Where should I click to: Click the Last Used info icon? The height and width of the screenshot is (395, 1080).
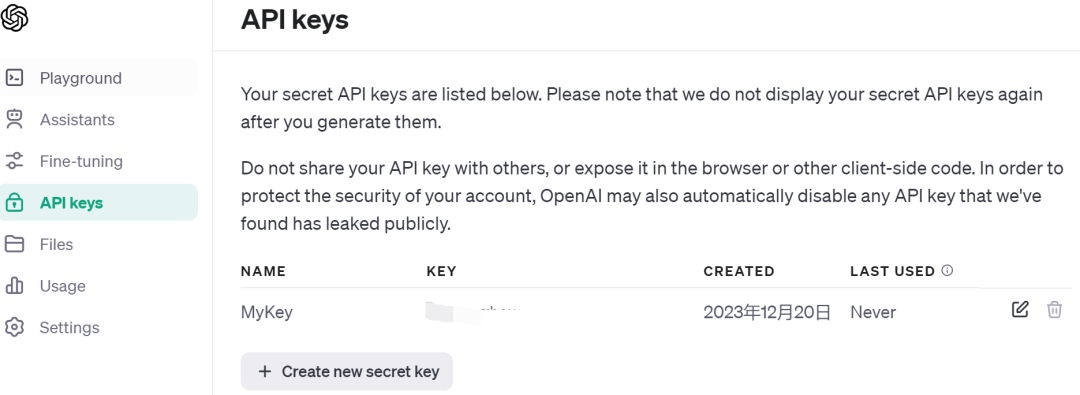point(947,270)
